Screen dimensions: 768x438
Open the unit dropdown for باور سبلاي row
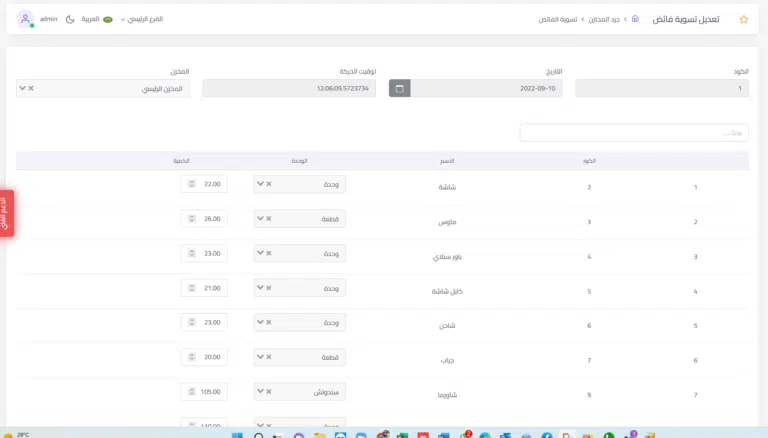point(260,253)
